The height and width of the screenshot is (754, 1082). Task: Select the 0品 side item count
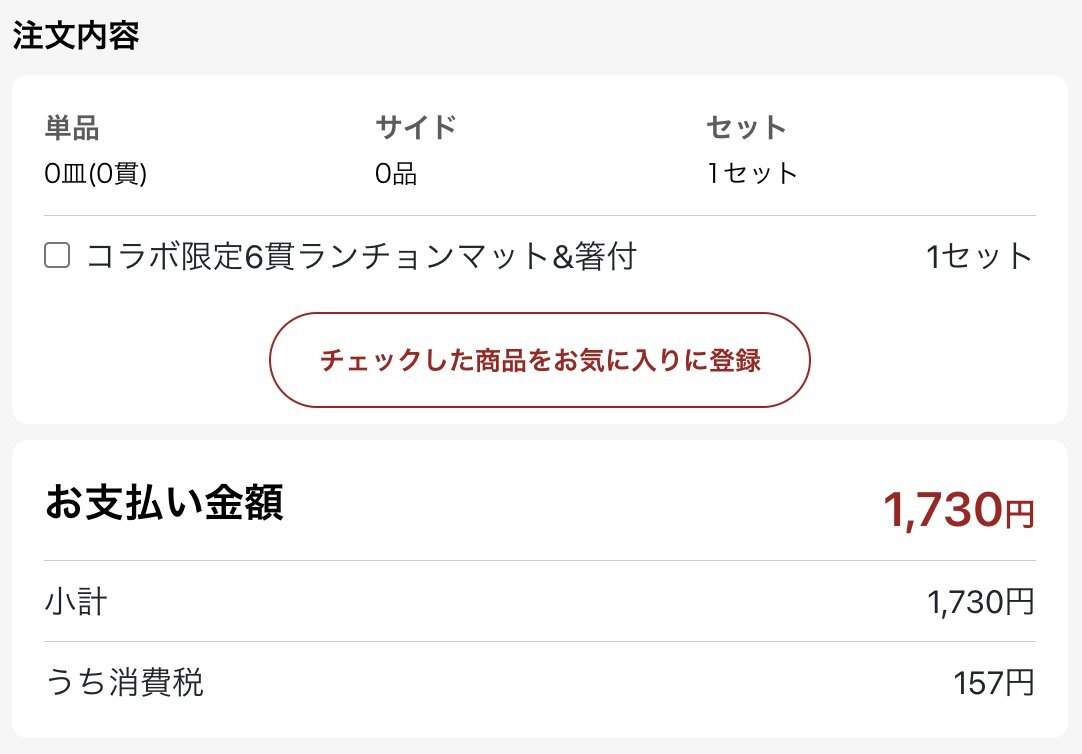pyautogui.click(x=395, y=171)
